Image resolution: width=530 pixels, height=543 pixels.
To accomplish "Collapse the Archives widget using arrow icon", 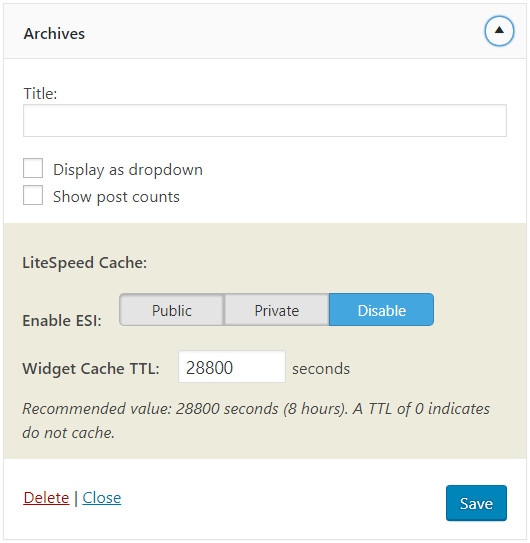I will click(499, 31).
